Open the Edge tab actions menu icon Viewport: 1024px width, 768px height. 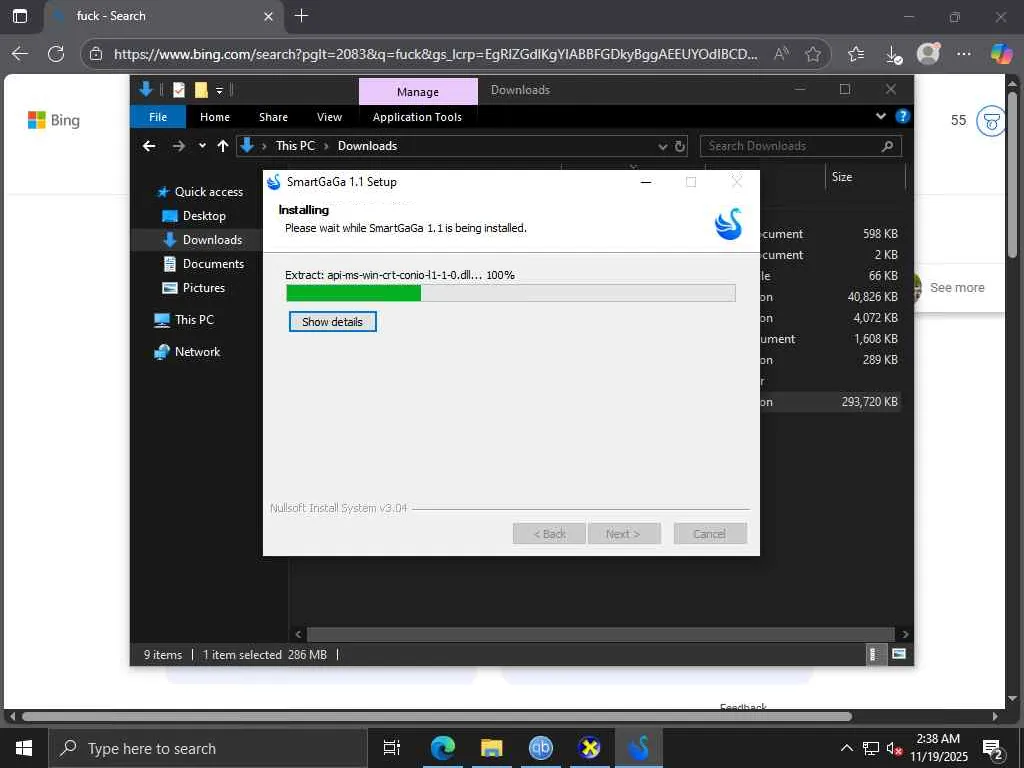pos(20,16)
